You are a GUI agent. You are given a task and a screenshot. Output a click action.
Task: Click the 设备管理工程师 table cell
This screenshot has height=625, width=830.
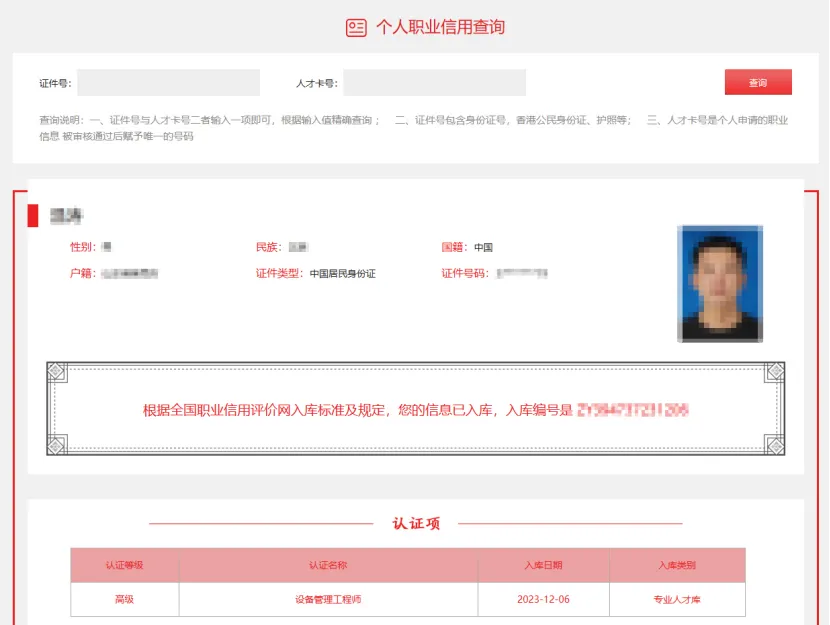click(328, 599)
